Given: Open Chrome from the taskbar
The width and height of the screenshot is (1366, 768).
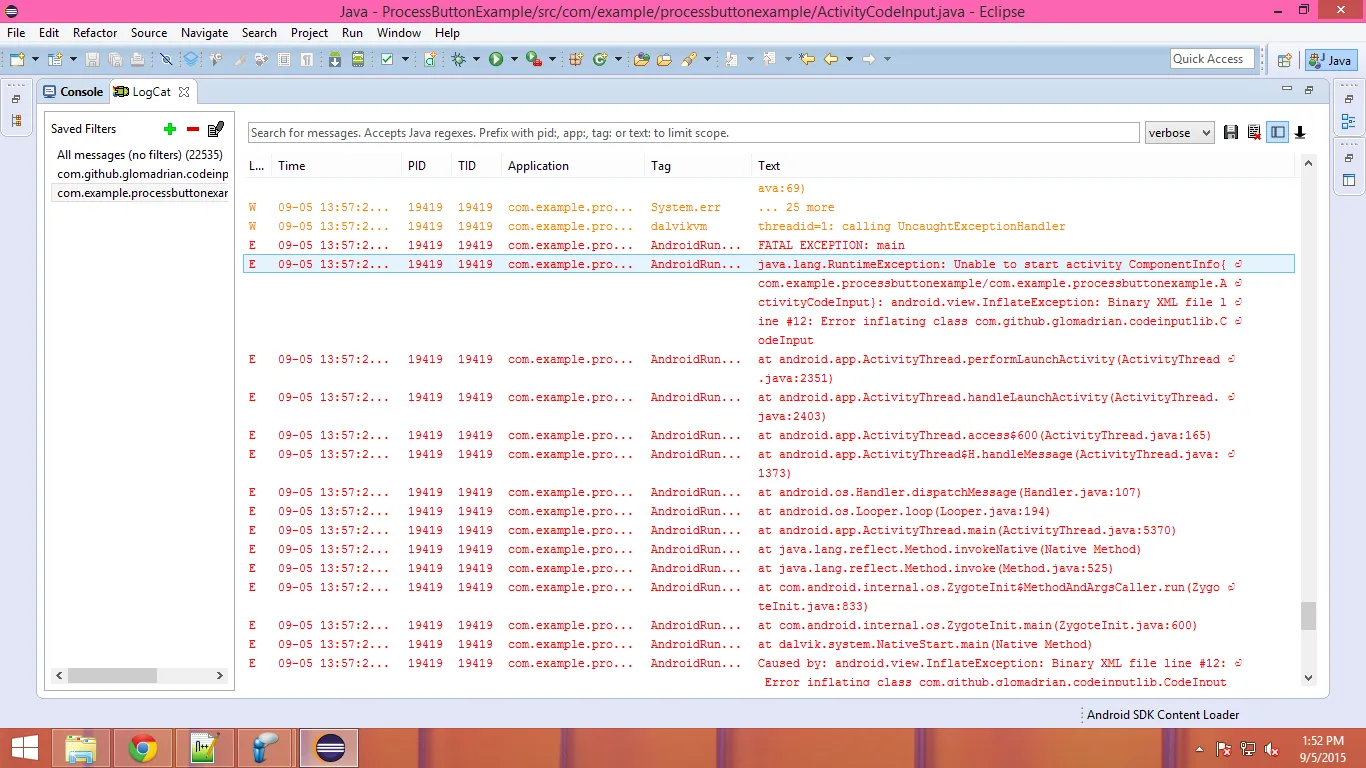Looking at the screenshot, I should pyautogui.click(x=143, y=748).
